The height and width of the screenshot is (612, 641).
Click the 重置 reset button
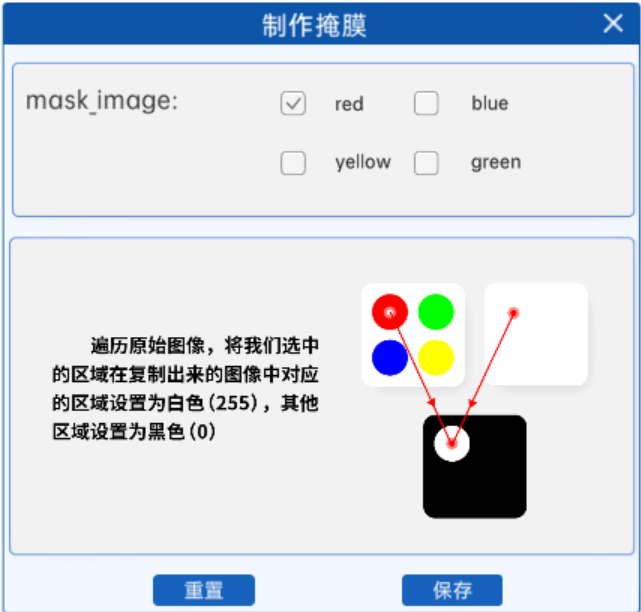click(x=204, y=590)
